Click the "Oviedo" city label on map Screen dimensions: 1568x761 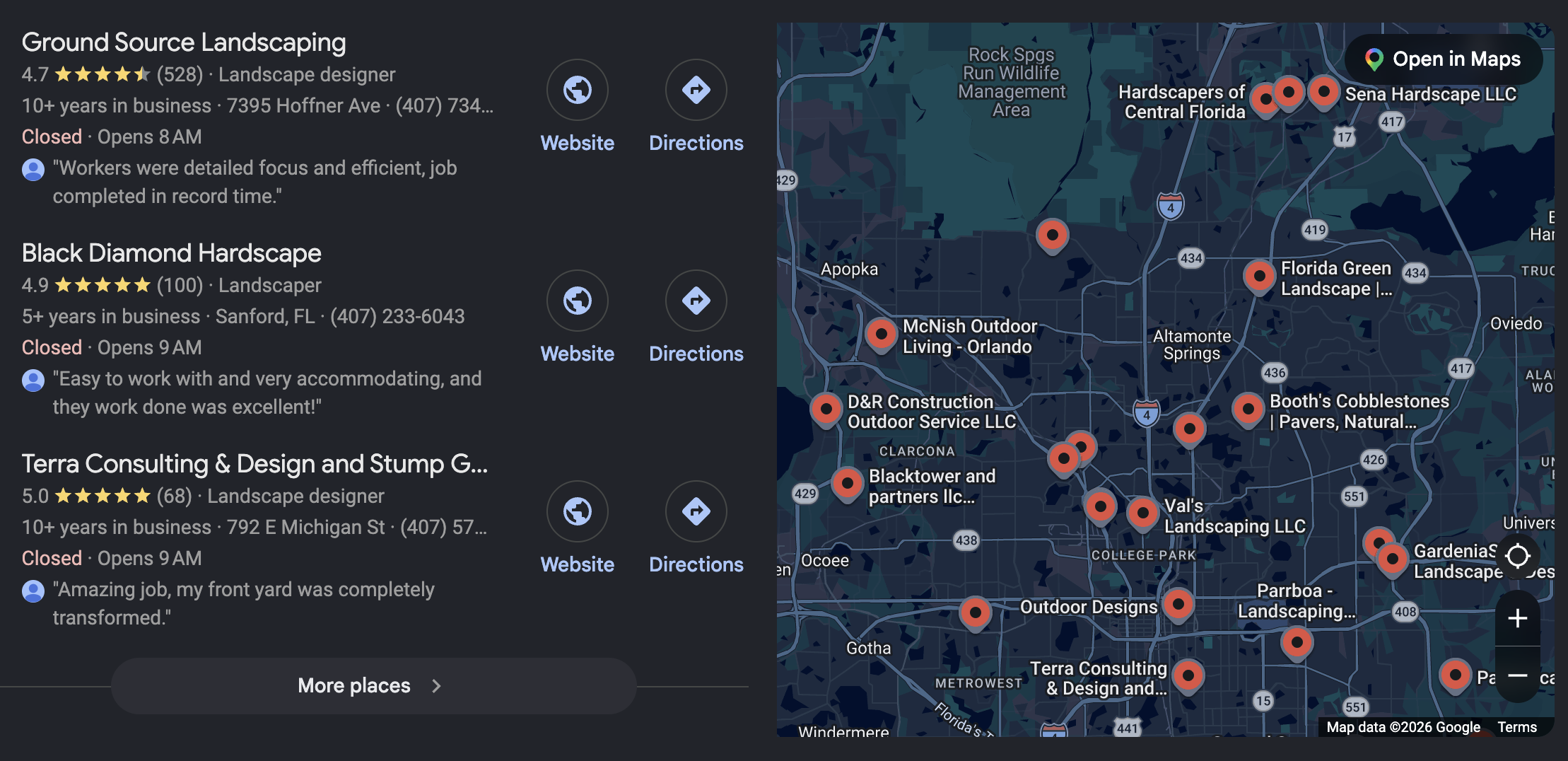coord(1516,323)
